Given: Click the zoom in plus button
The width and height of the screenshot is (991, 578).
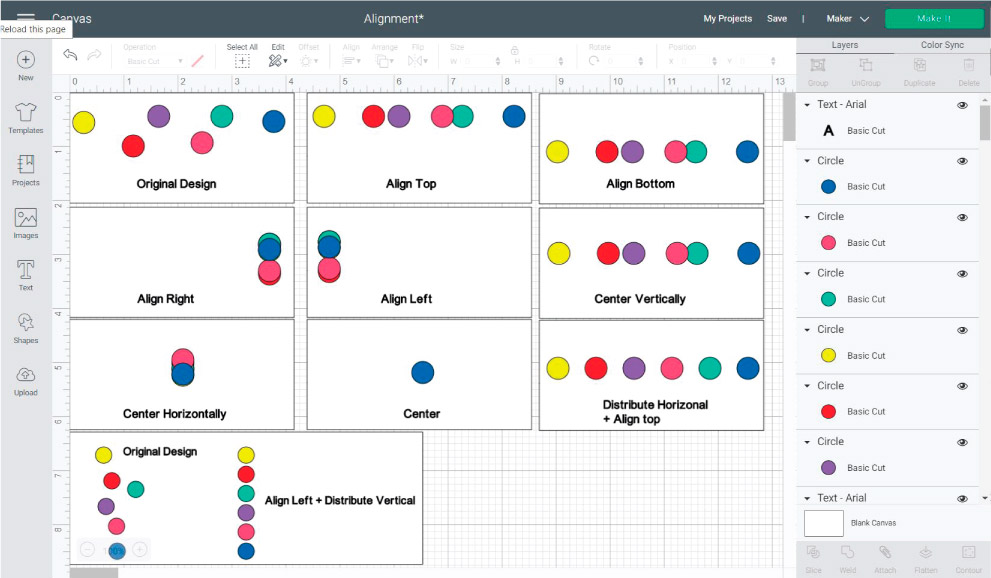Looking at the screenshot, I should [x=140, y=550].
